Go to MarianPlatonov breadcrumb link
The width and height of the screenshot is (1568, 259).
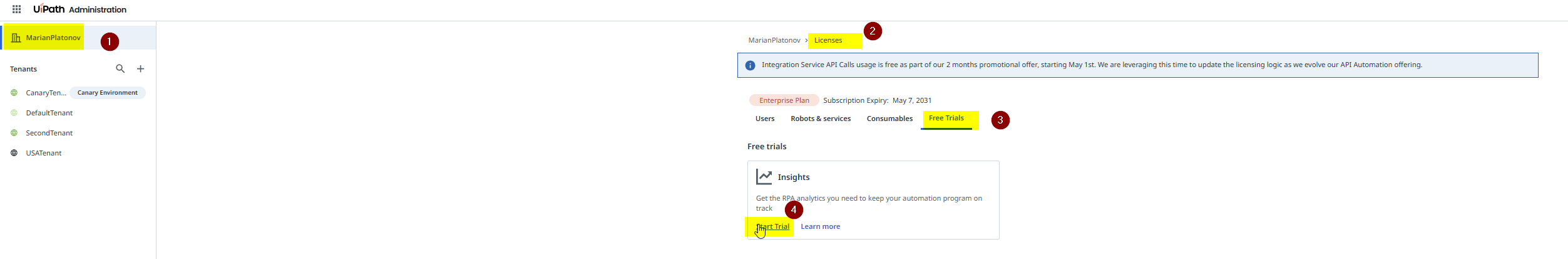tap(774, 40)
